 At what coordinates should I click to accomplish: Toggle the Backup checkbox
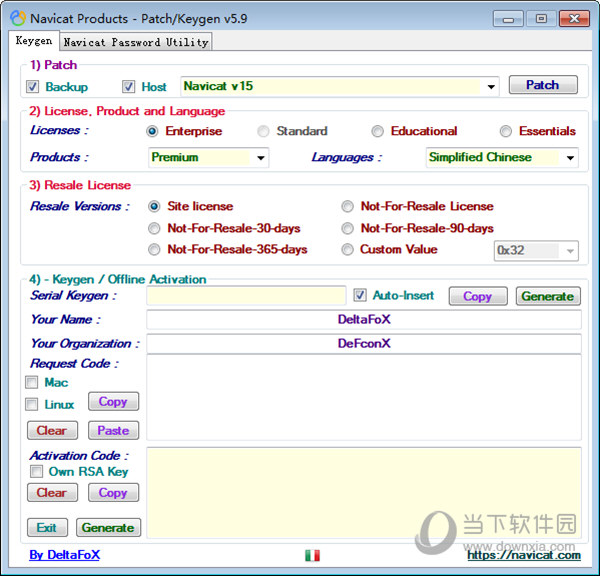coord(32,86)
